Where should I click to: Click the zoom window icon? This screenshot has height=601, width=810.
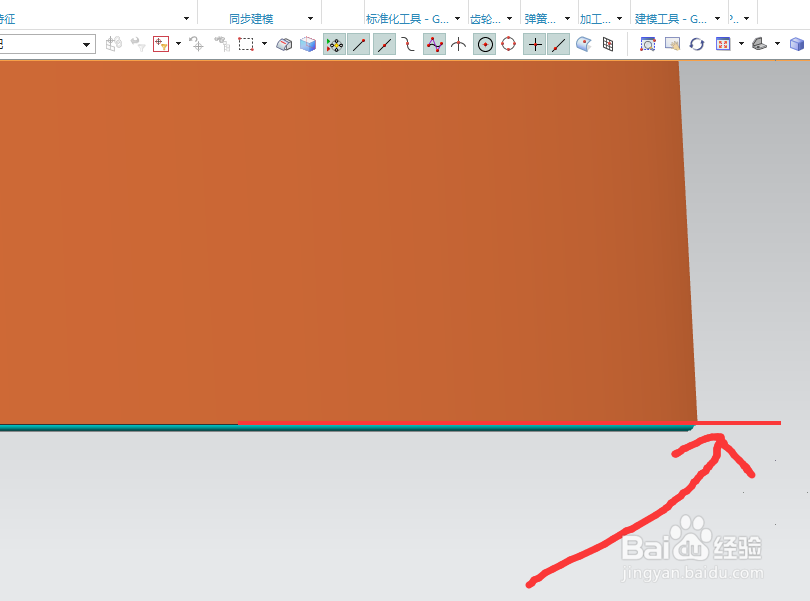click(x=648, y=44)
